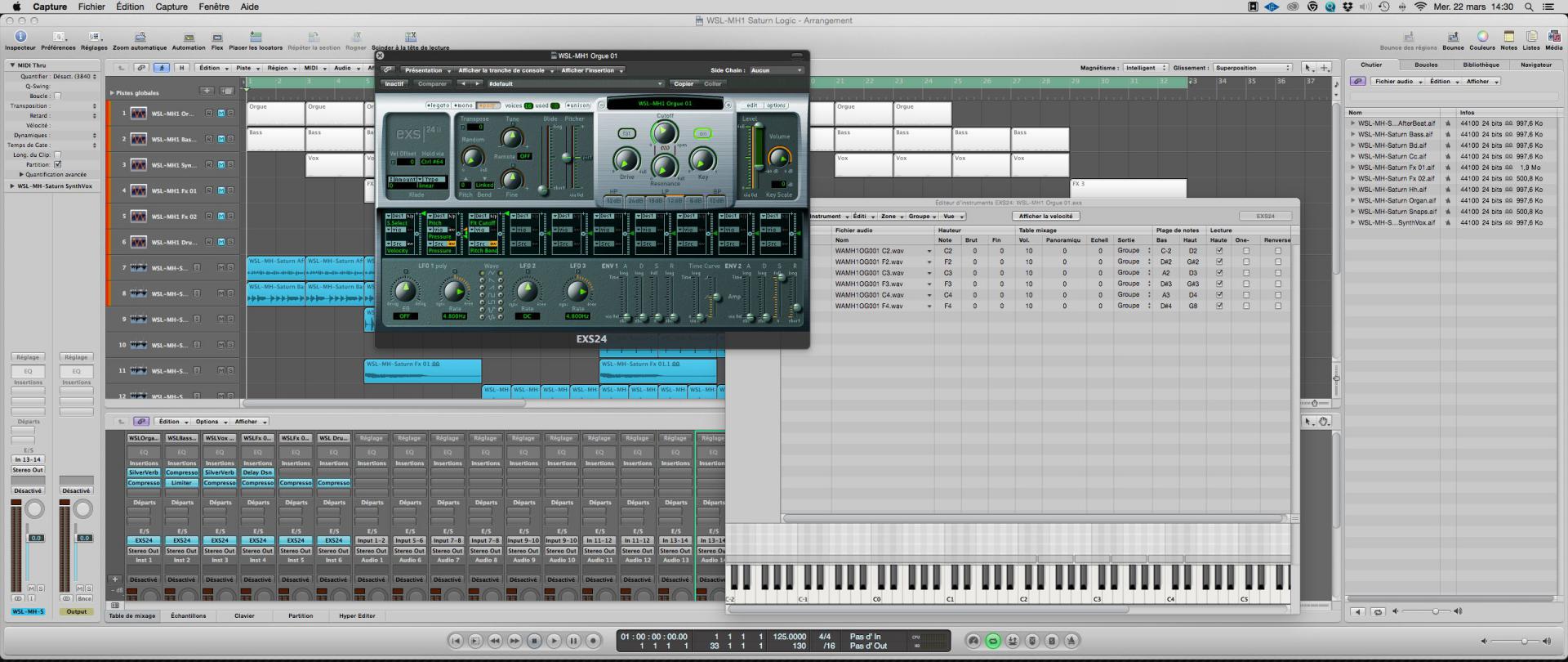Click the transport Pause button

click(x=573, y=641)
